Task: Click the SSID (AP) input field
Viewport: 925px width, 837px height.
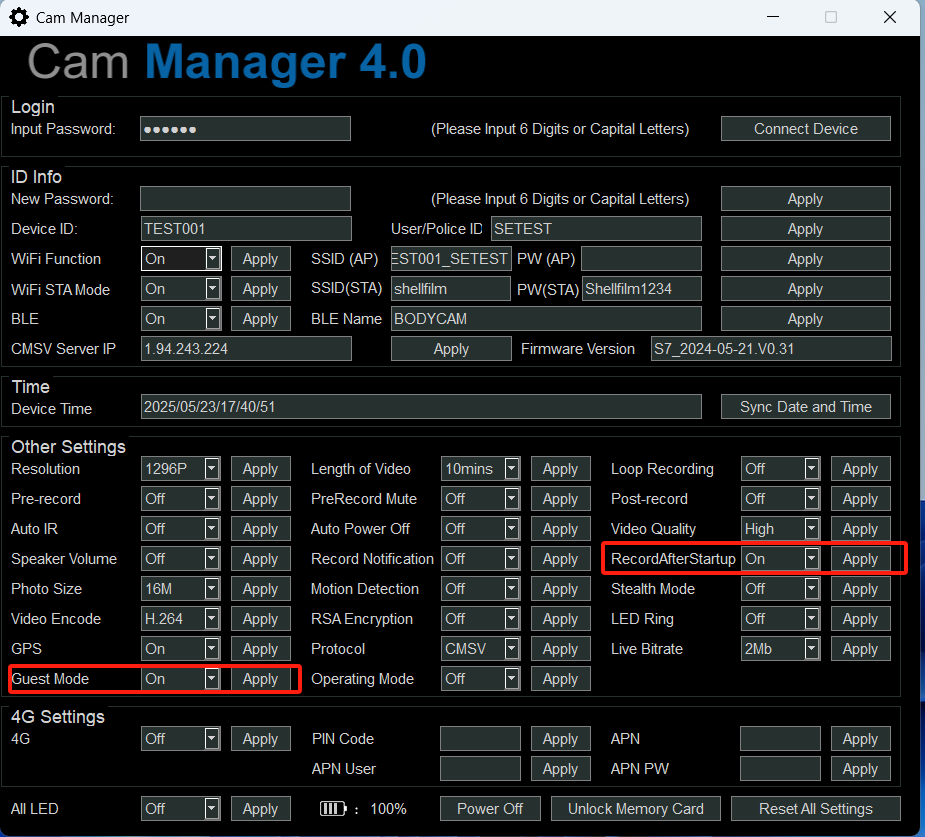Action: tap(451, 259)
